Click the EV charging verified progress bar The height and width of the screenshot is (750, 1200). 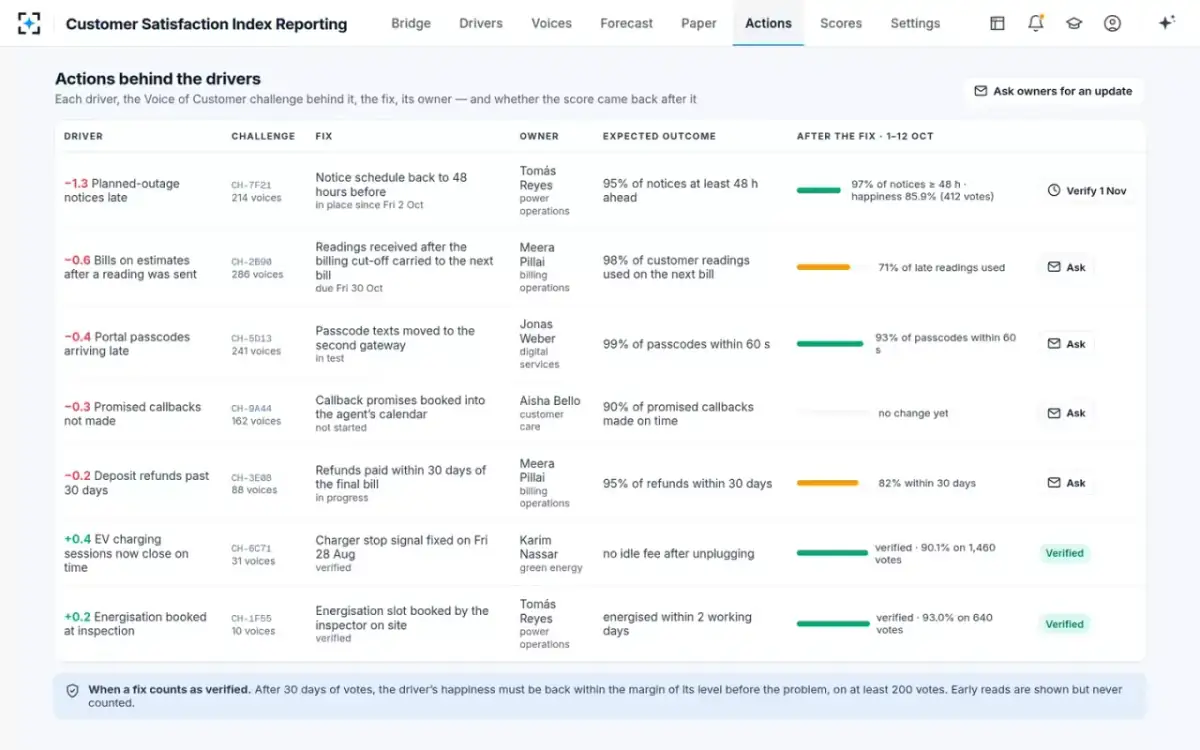click(x=832, y=553)
